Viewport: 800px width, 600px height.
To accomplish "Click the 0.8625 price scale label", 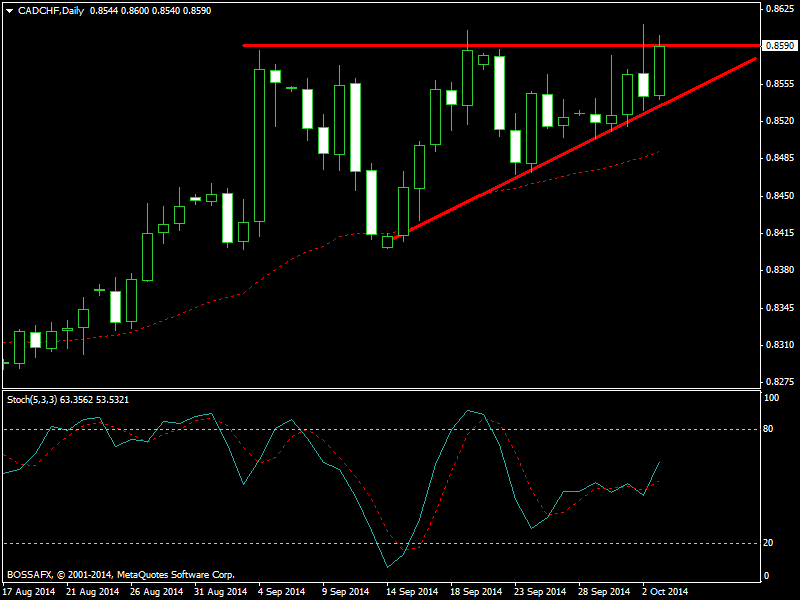I will point(780,9).
